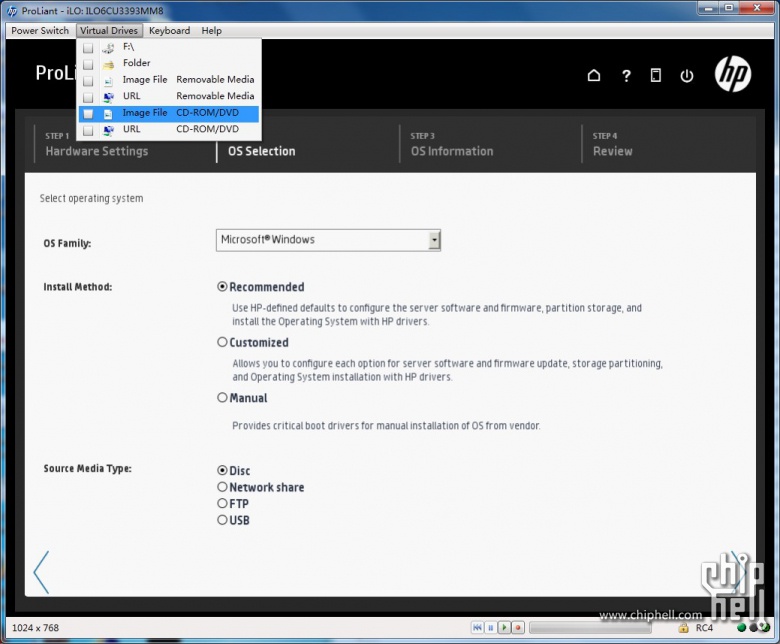Go back with the left arrow
This screenshot has height=644, width=780.
[41, 572]
